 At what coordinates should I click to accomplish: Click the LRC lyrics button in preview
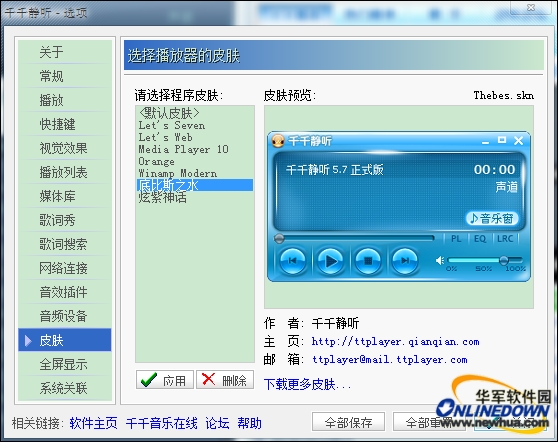505,238
